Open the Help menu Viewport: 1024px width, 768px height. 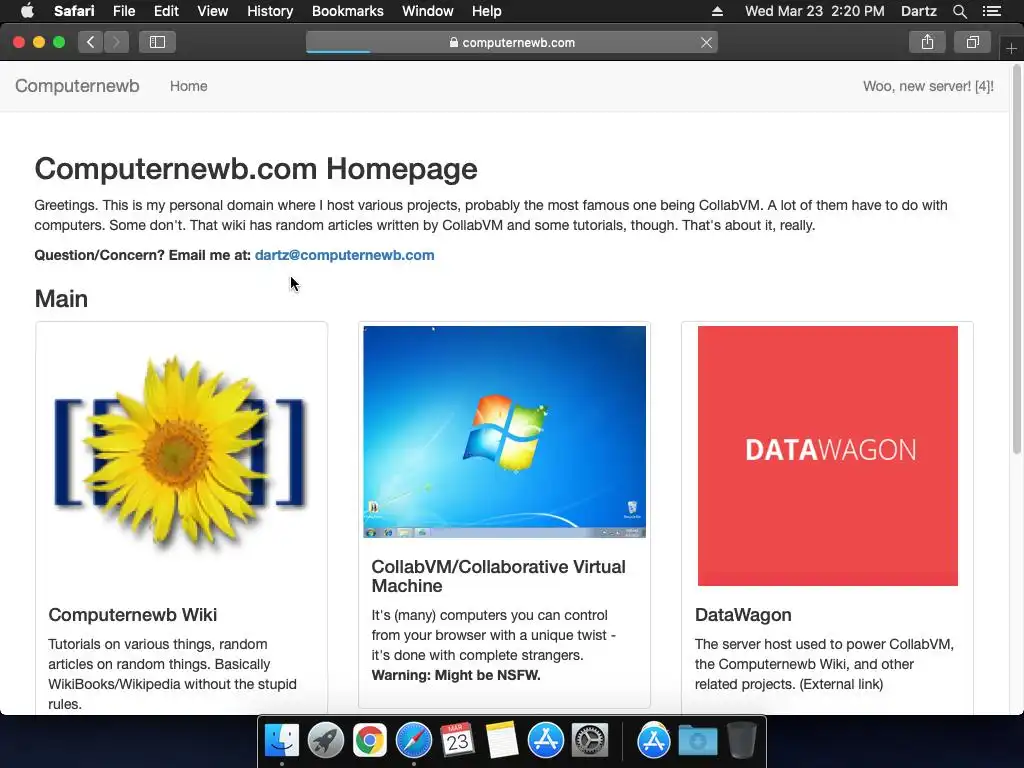coord(487,11)
